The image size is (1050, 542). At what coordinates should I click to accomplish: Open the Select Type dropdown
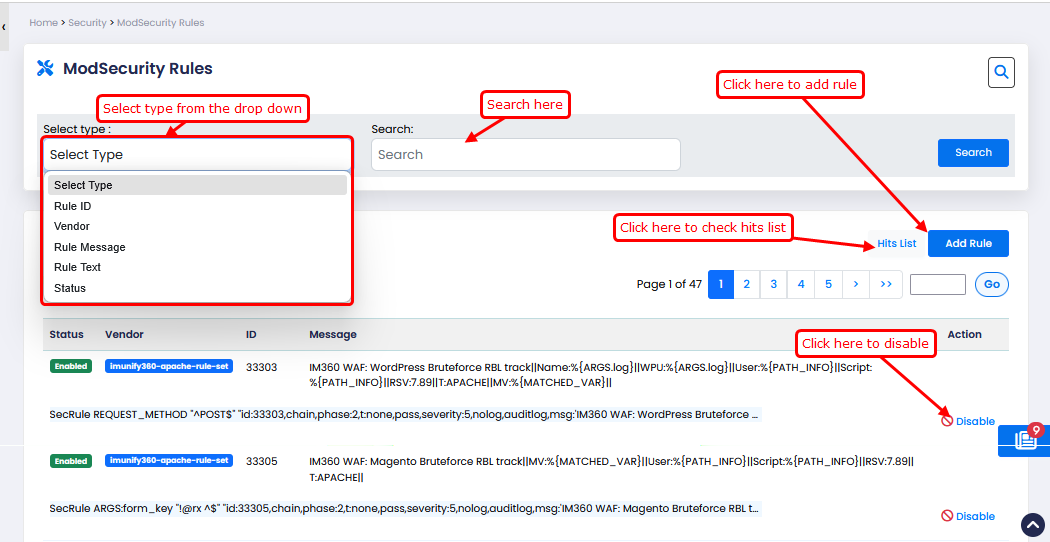point(197,155)
